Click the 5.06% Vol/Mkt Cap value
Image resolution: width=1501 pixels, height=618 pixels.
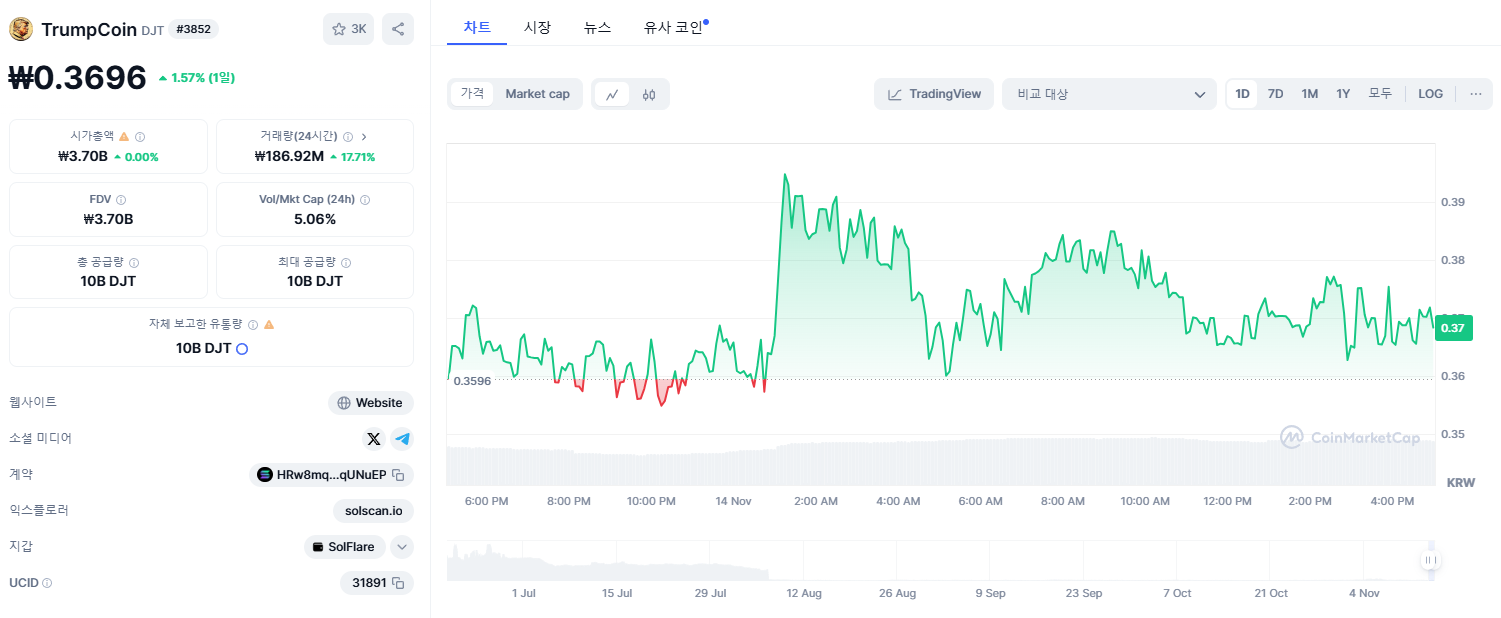click(315, 219)
